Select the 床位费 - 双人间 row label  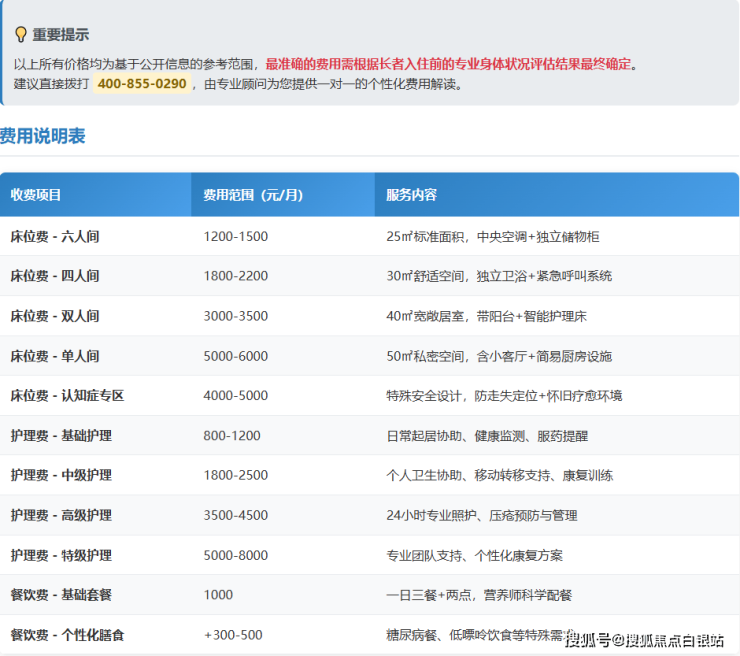[x=55, y=316]
